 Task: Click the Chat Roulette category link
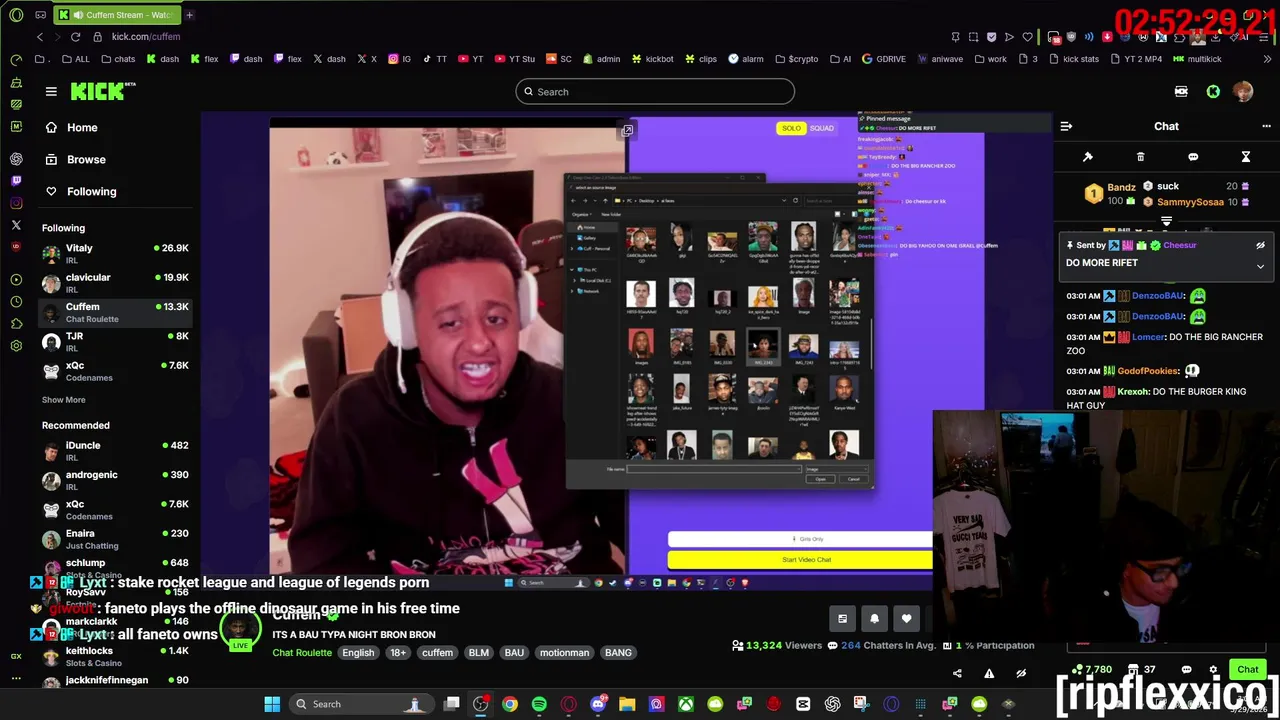(x=302, y=653)
